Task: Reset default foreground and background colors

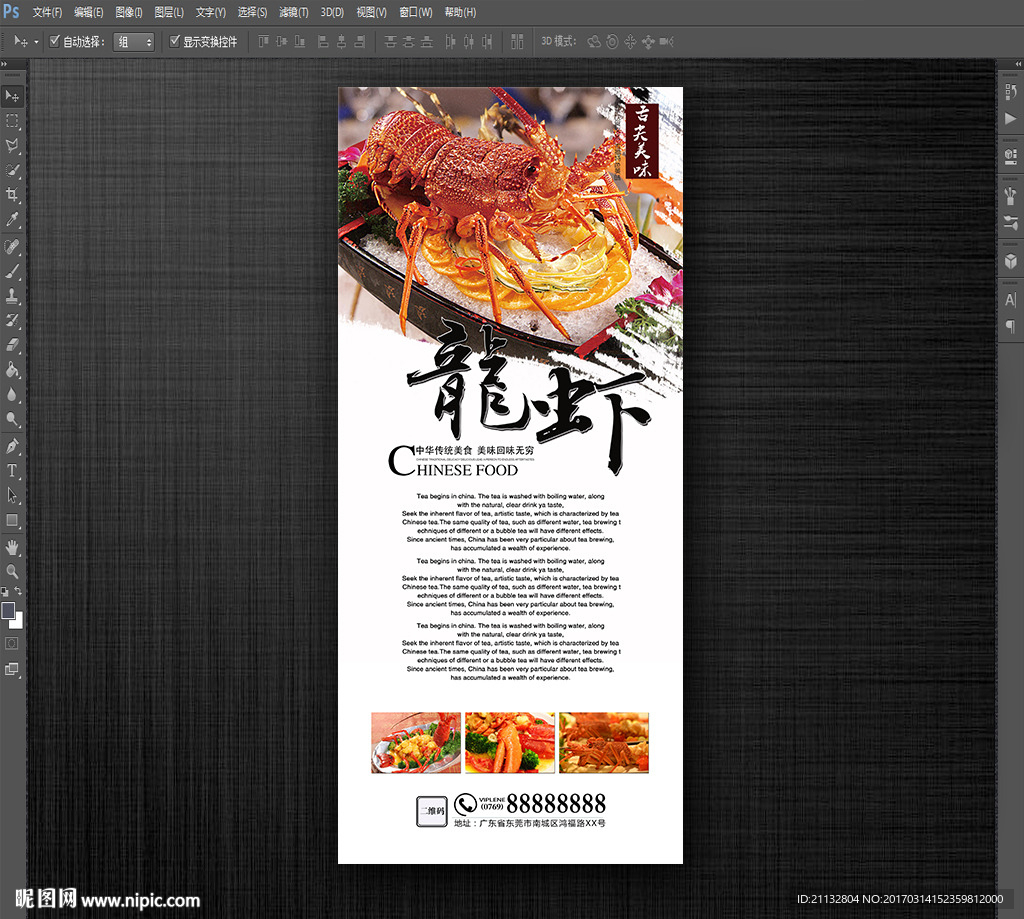Action: pyautogui.click(x=5, y=592)
